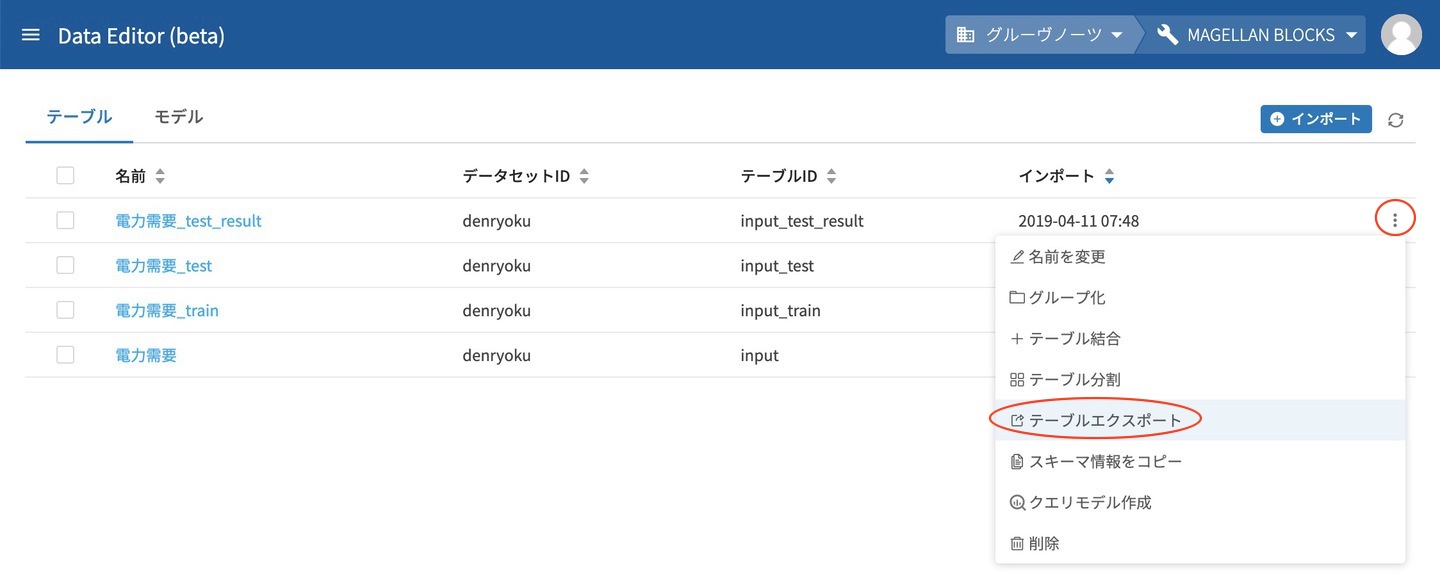Sort by 名前 column sort arrows
Image resolution: width=1440 pixels, height=588 pixels.
[x=160, y=177]
